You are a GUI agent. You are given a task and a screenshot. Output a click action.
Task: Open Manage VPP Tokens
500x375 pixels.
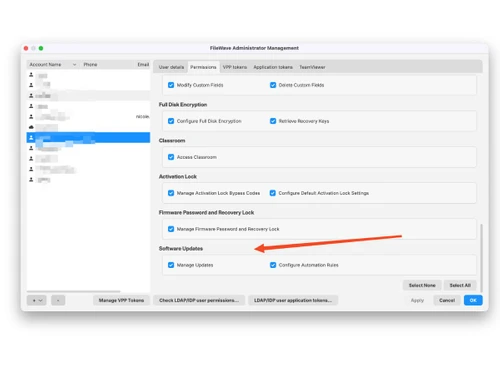121,300
